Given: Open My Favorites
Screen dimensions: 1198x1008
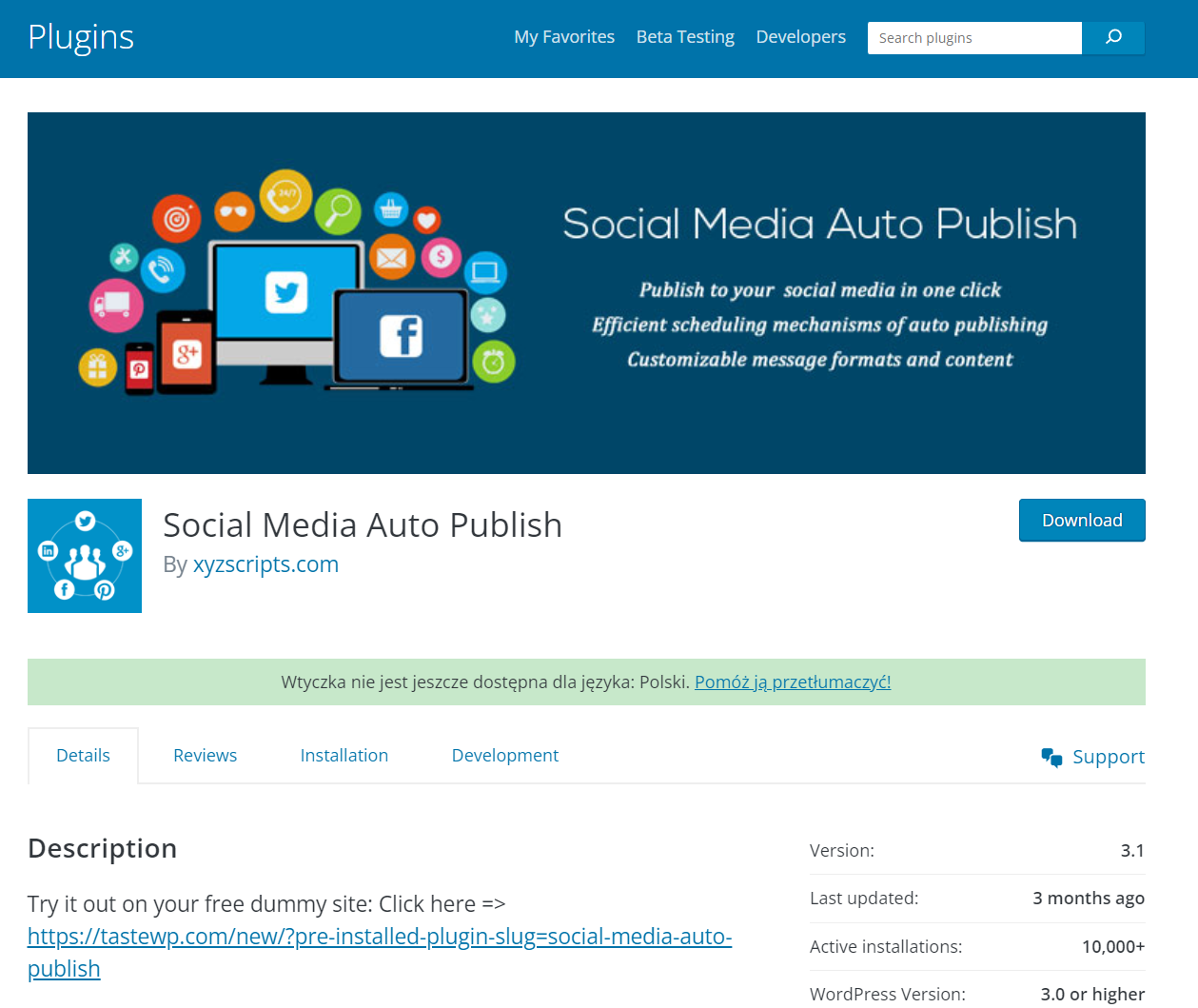Looking at the screenshot, I should [x=564, y=37].
